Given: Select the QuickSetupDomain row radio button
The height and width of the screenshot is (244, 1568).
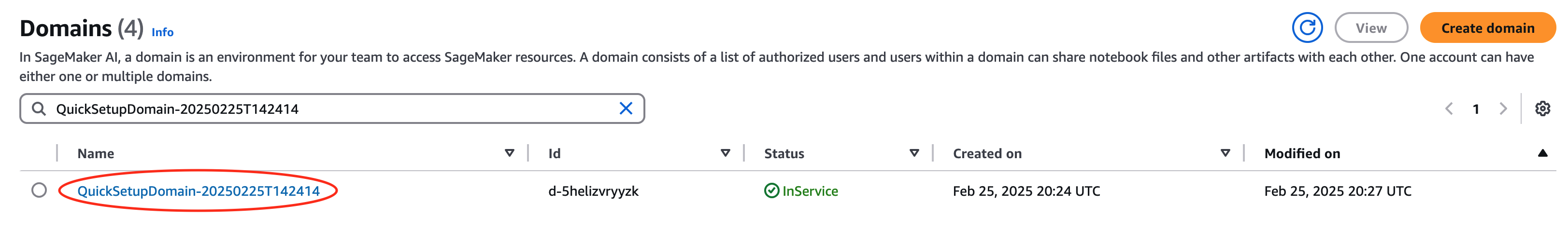Looking at the screenshot, I should click(x=39, y=190).
